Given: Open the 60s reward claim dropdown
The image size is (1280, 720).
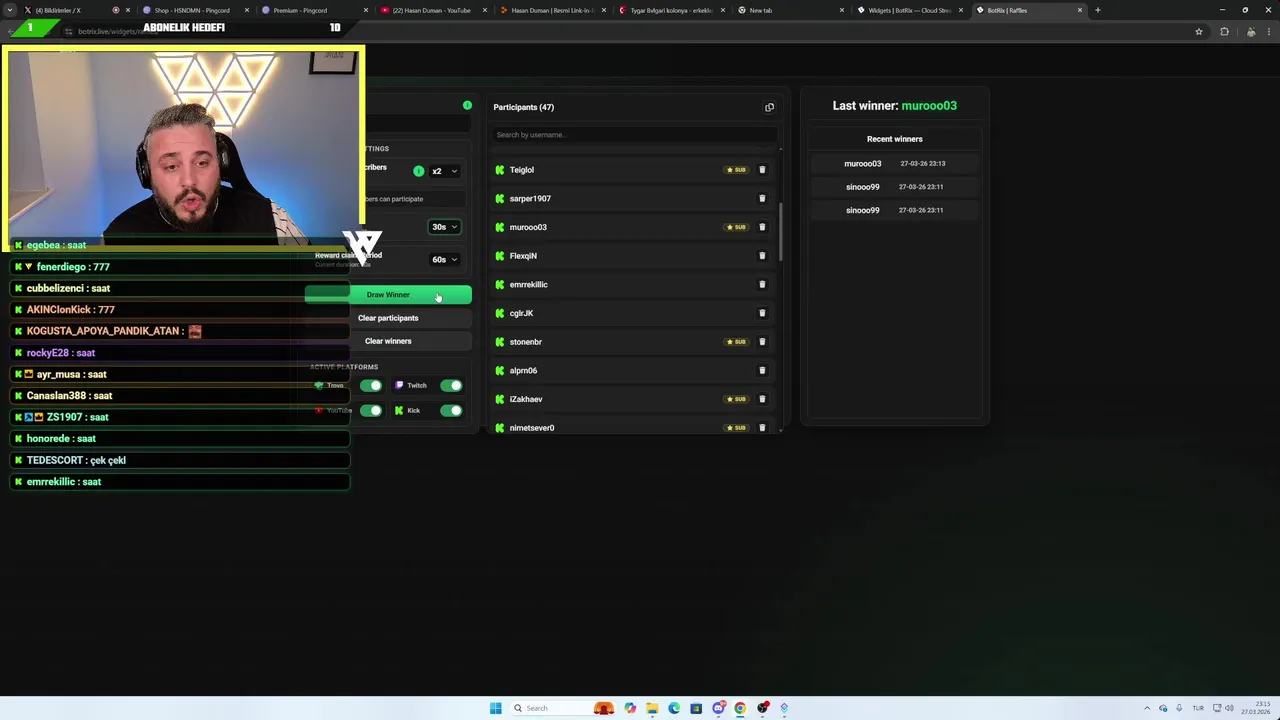Looking at the screenshot, I should [x=444, y=259].
